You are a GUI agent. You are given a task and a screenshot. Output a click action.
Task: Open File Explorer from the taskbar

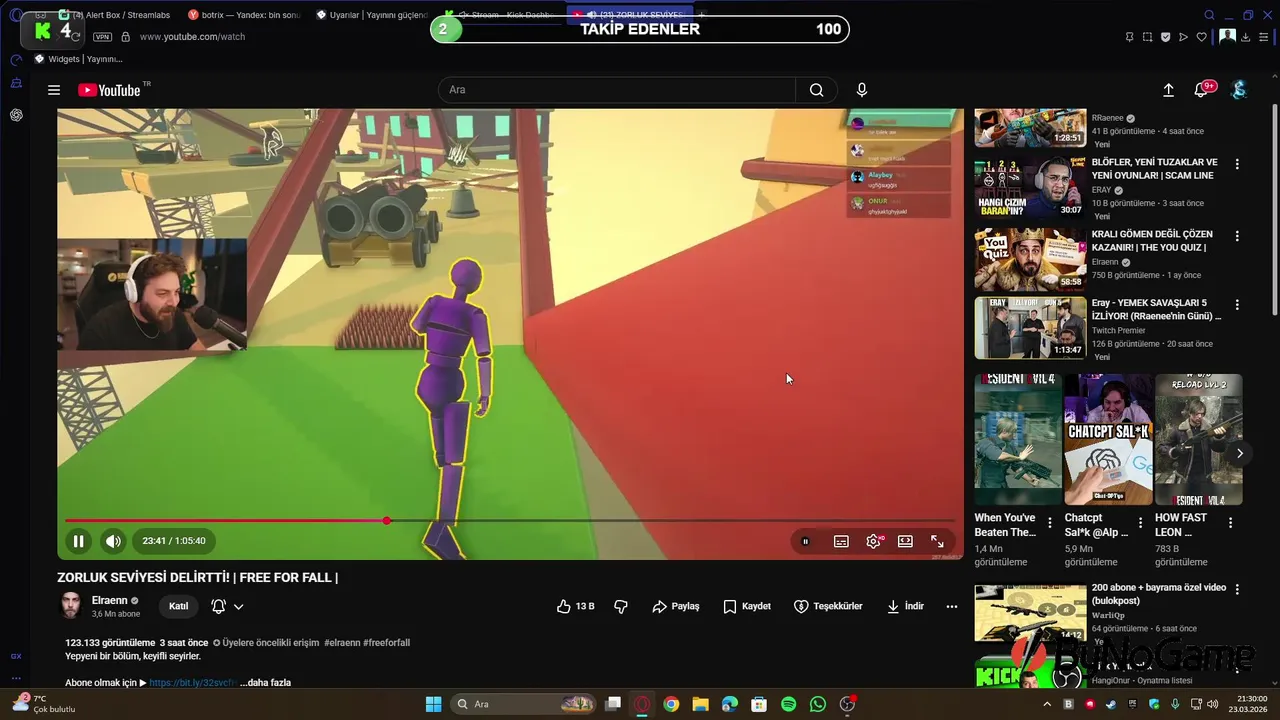(x=700, y=704)
